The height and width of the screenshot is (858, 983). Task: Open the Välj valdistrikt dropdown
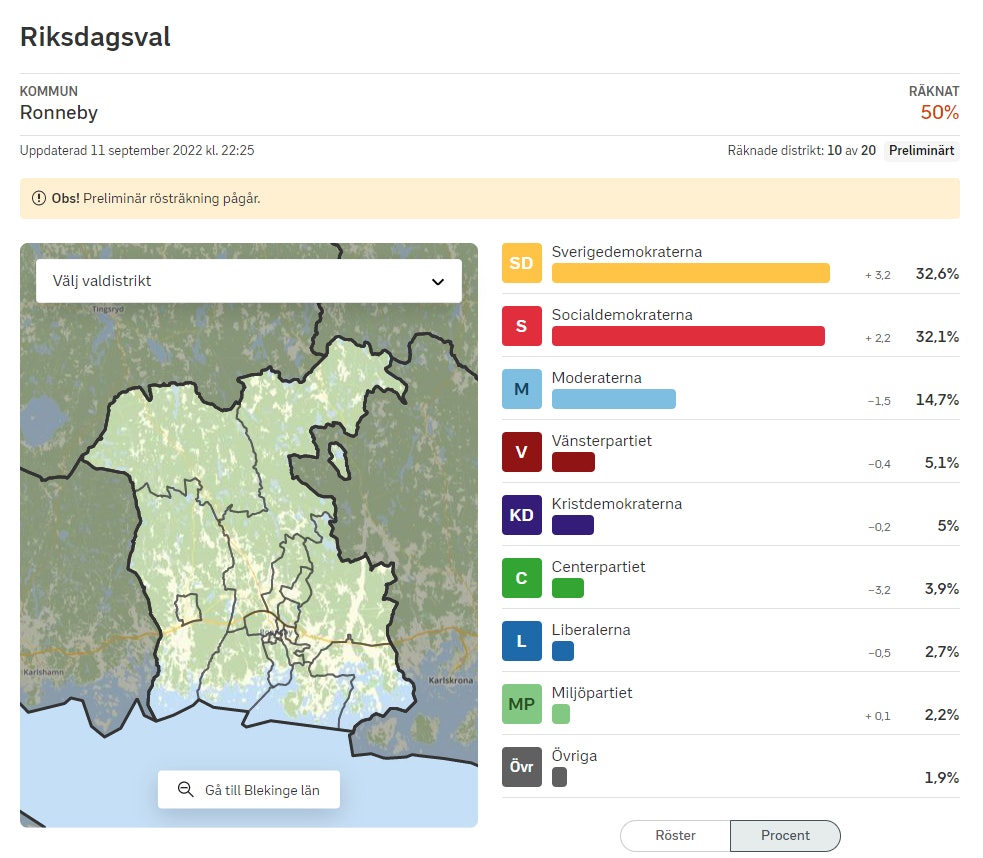pyautogui.click(x=248, y=281)
